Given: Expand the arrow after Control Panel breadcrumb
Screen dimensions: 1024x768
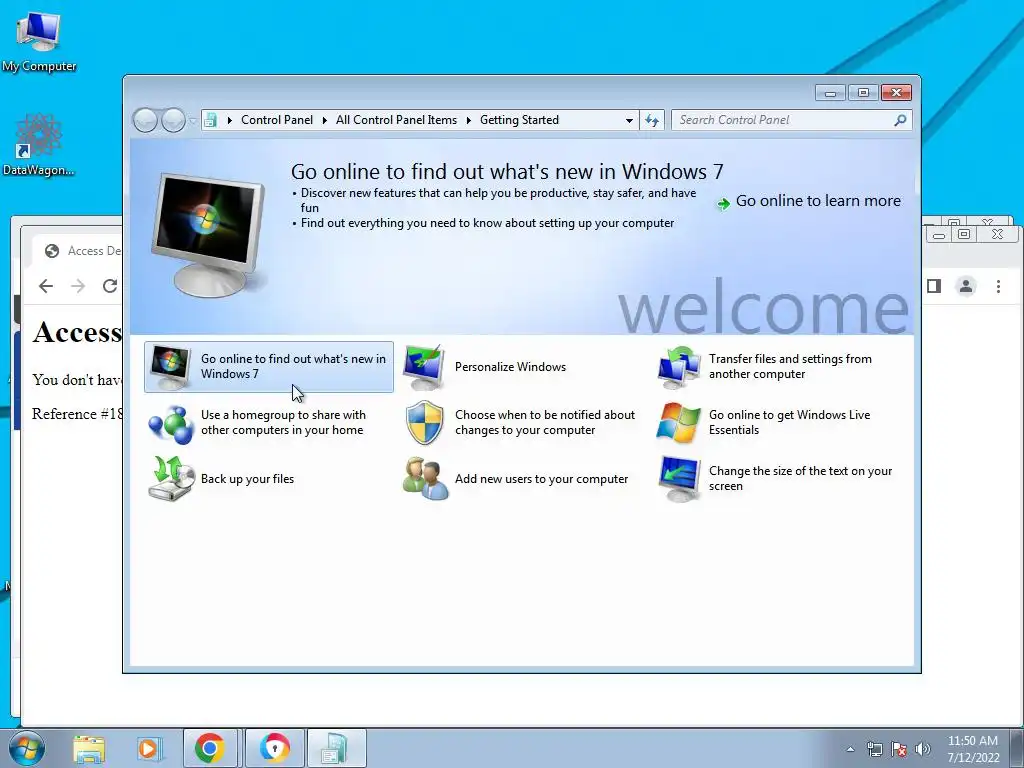Looking at the screenshot, I should click(x=325, y=120).
